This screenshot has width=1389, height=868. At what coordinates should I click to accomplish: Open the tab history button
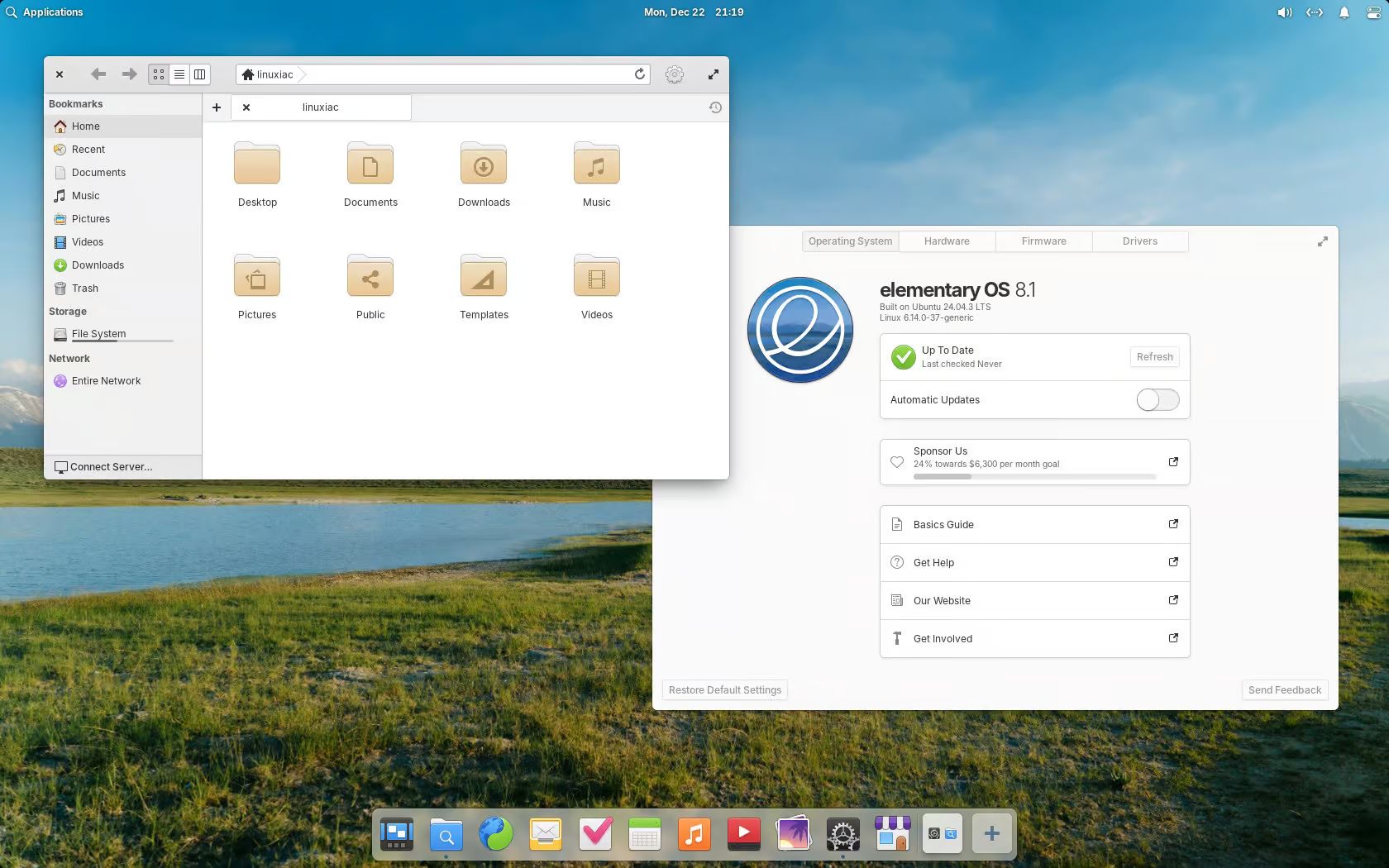pos(715,107)
